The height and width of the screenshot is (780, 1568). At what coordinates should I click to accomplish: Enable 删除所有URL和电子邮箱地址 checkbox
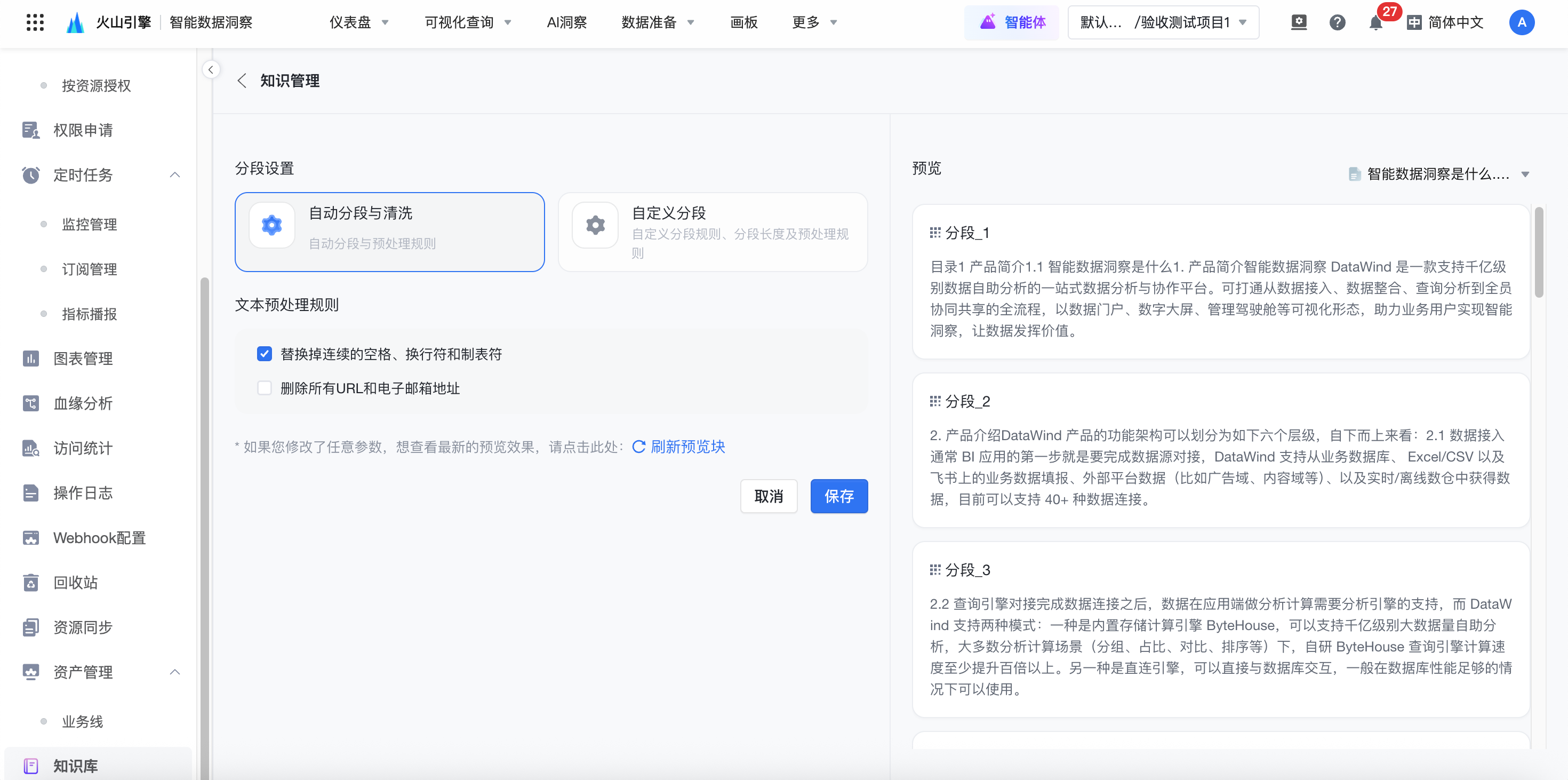[x=264, y=388]
